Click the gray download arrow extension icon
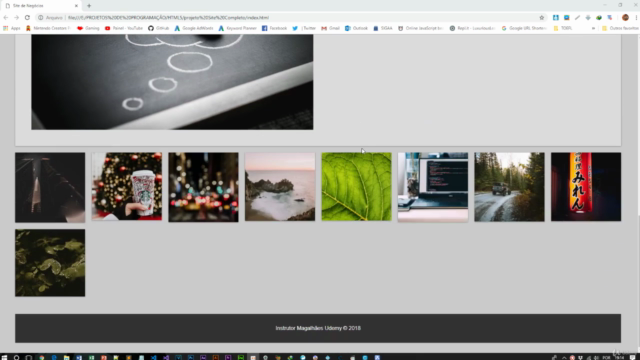This screenshot has width=640, height=360. coord(588,18)
